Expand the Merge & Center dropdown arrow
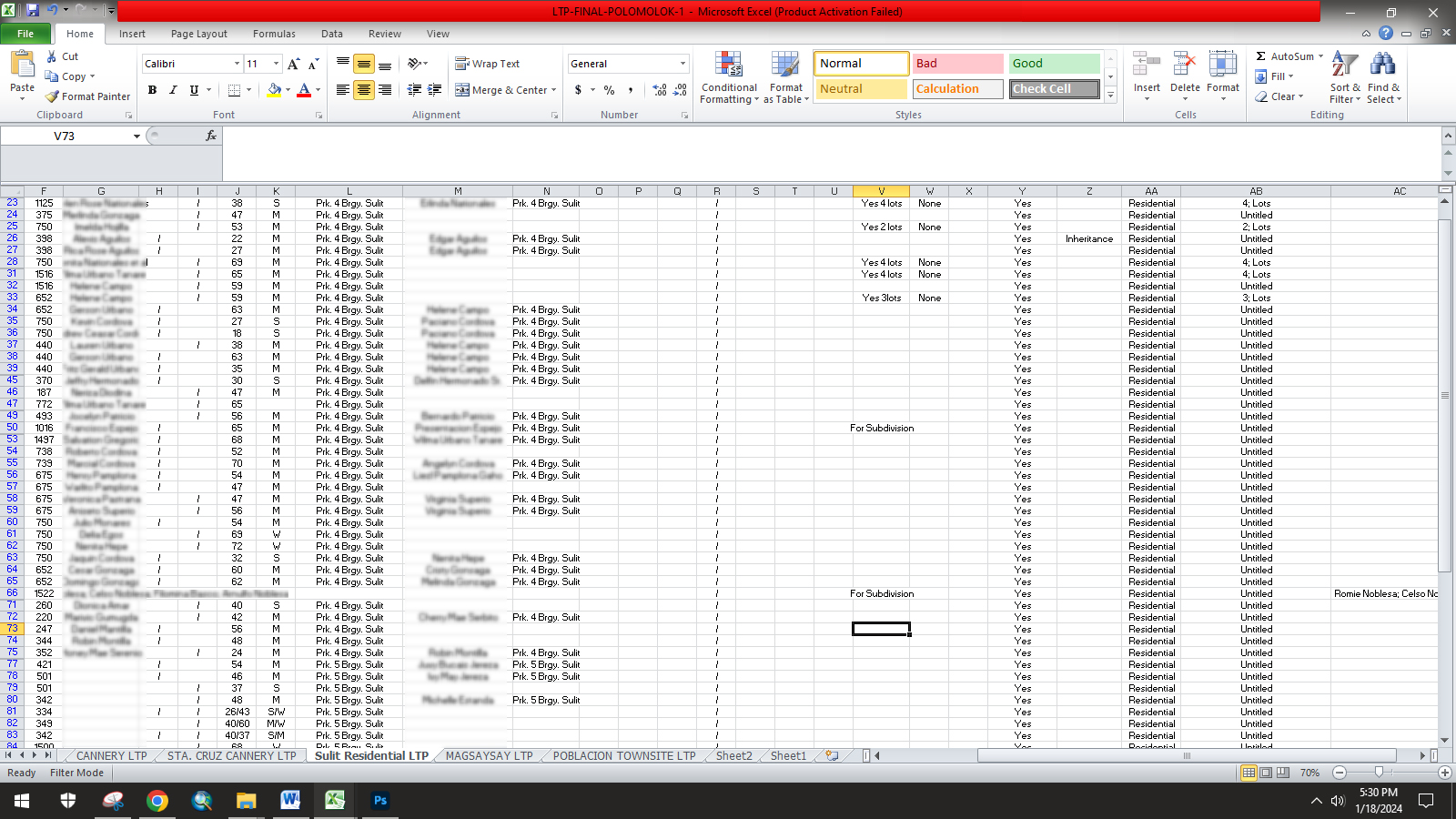1456x819 pixels. pos(553,90)
